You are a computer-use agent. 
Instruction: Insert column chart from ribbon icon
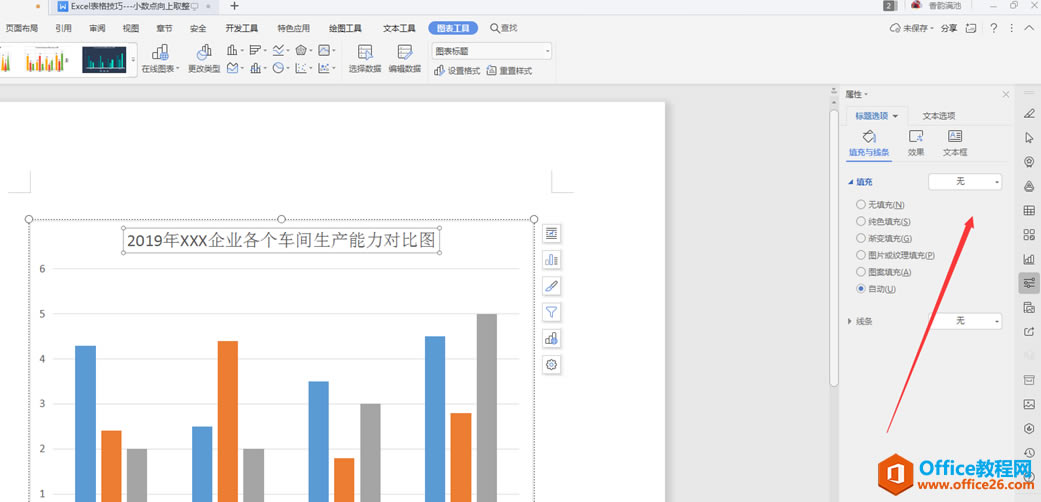pyautogui.click(x=234, y=50)
